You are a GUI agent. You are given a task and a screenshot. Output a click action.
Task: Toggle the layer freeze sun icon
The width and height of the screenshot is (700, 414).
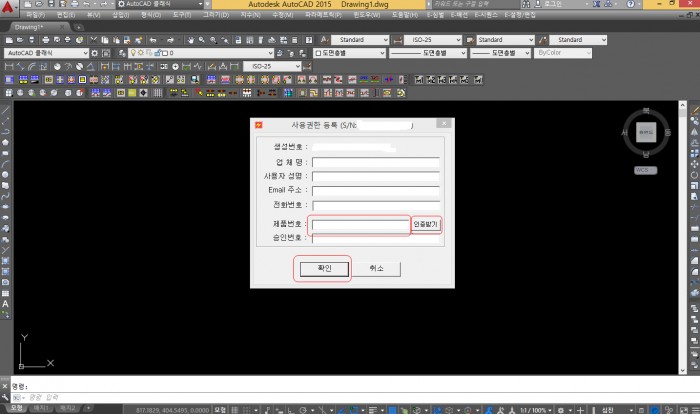coord(141,53)
